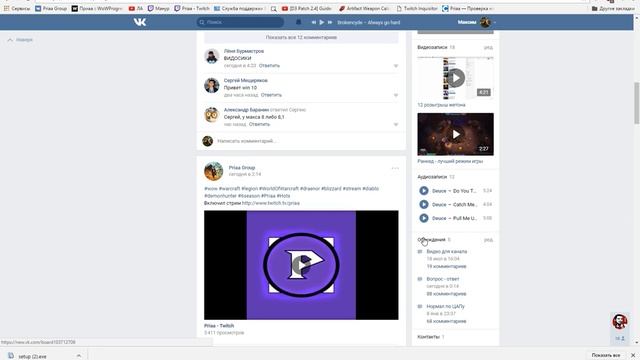Open the Обсуждения section header
The height and width of the screenshot is (360, 640).
(x=431, y=240)
